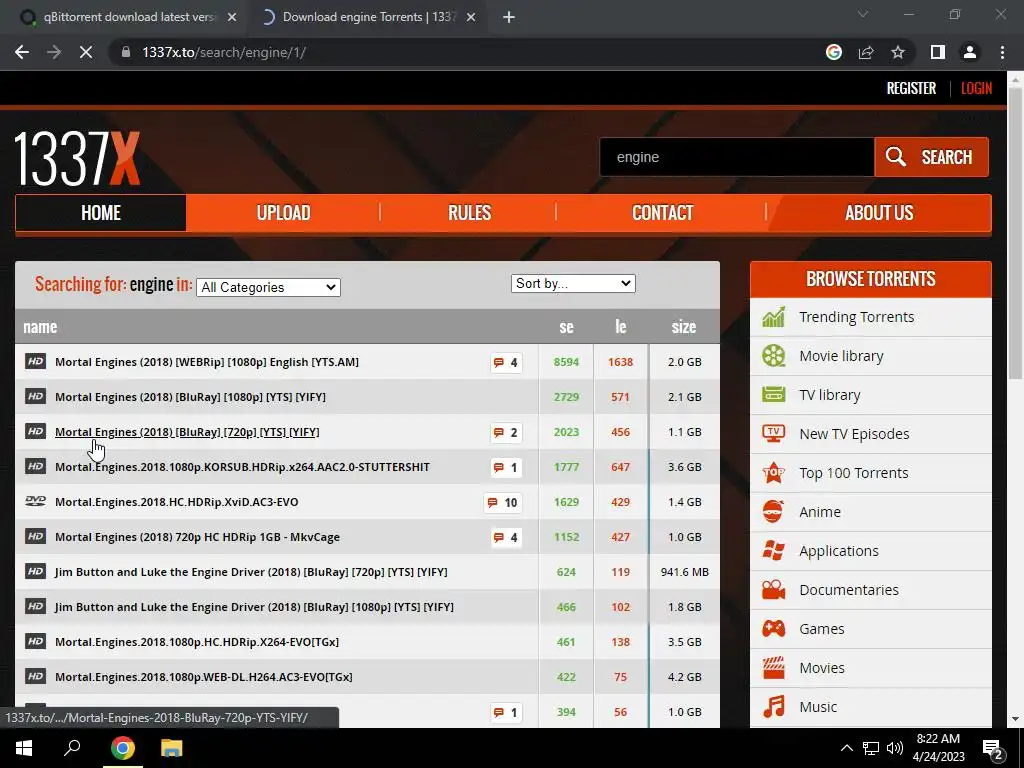Click the Documentaries camera icon

pyautogui.click(x=773, y=590)
